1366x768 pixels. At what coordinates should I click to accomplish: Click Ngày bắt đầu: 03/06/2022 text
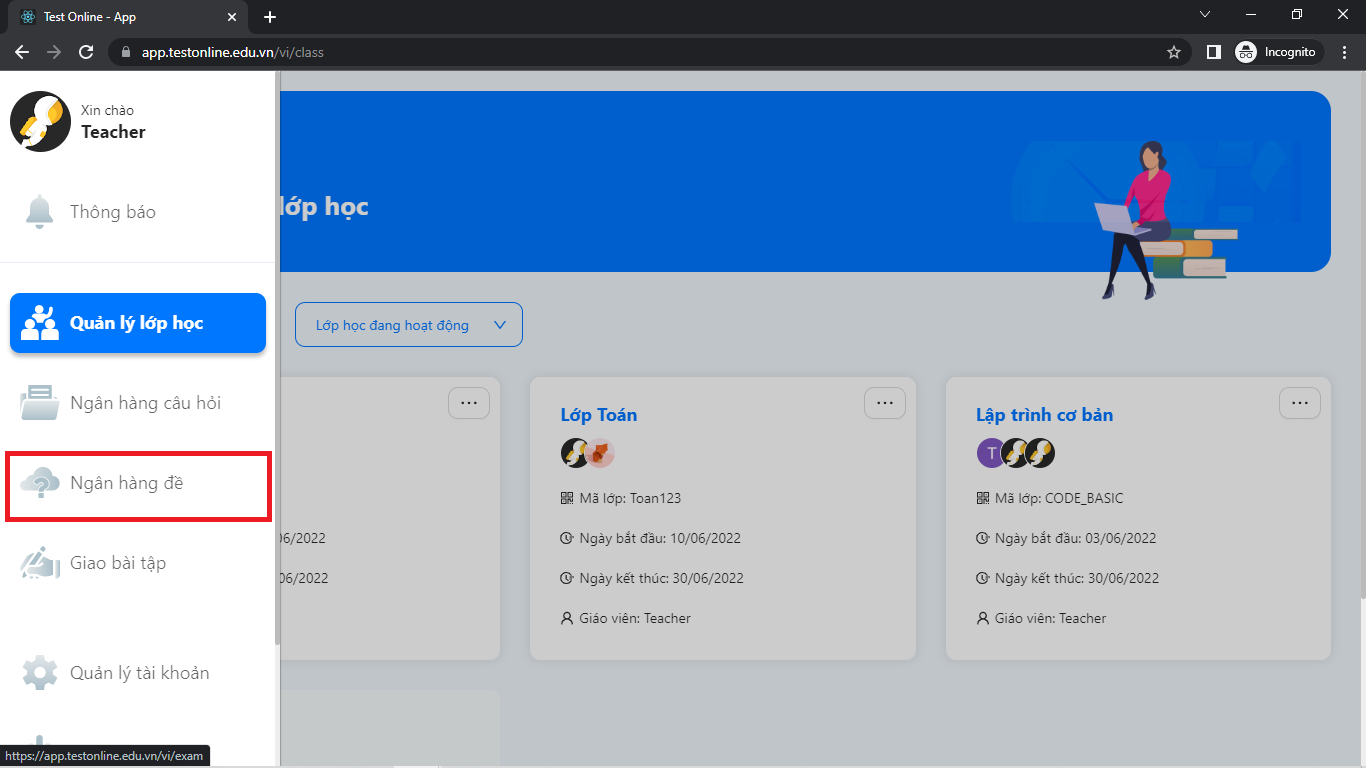(x=1075, y=538)
